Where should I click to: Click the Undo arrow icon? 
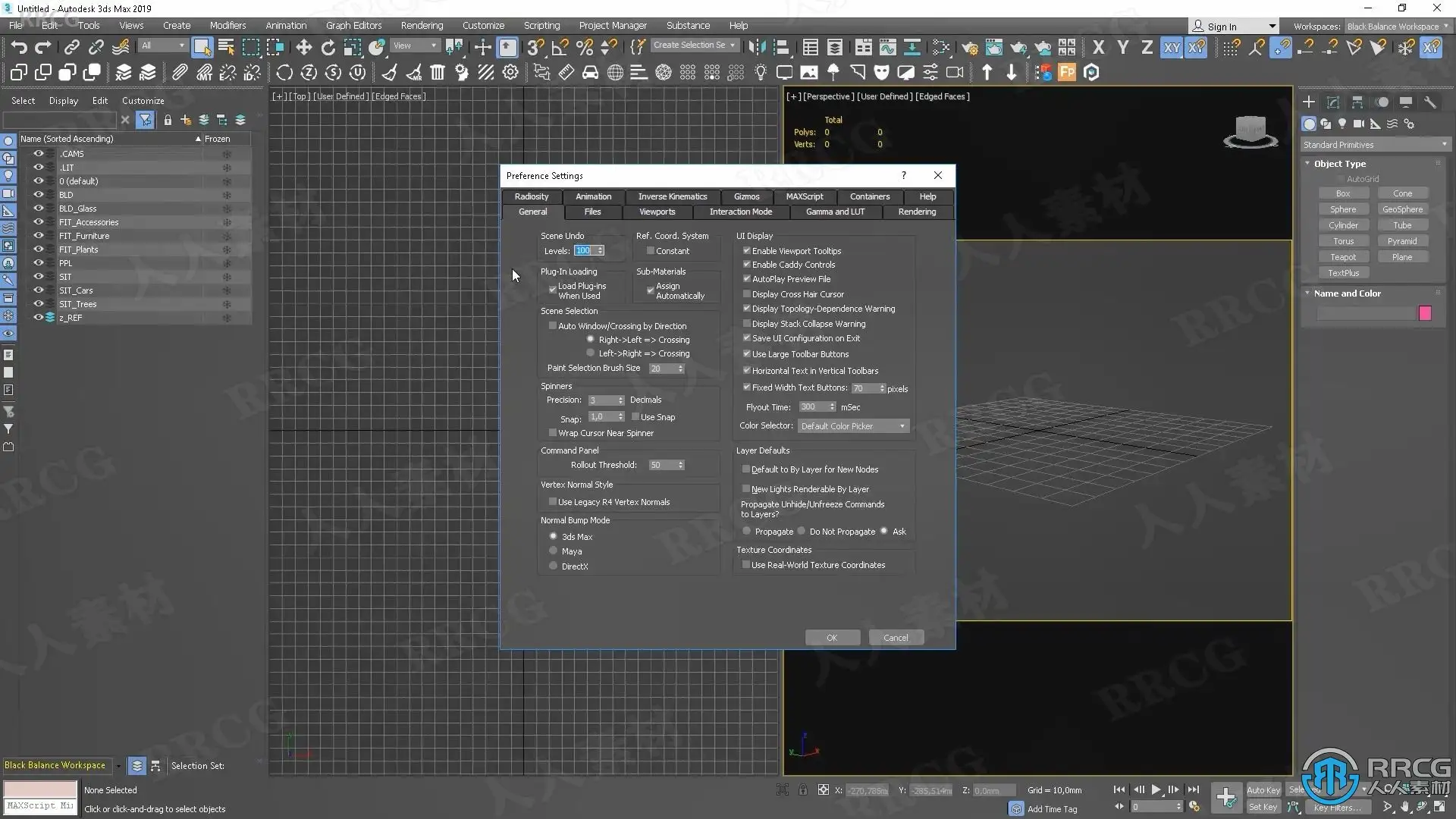click(19, 47)
